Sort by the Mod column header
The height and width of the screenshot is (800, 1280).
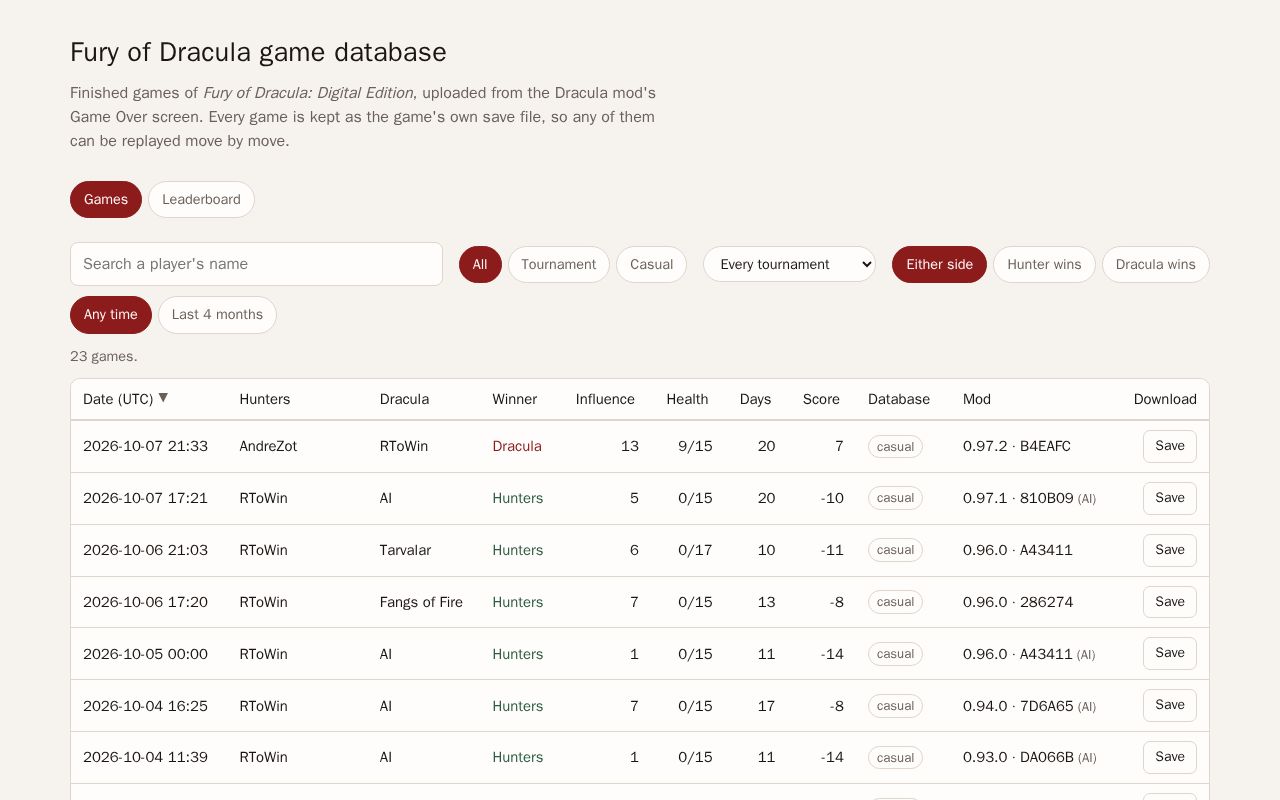pyautogui.click(x=977, y=399)
